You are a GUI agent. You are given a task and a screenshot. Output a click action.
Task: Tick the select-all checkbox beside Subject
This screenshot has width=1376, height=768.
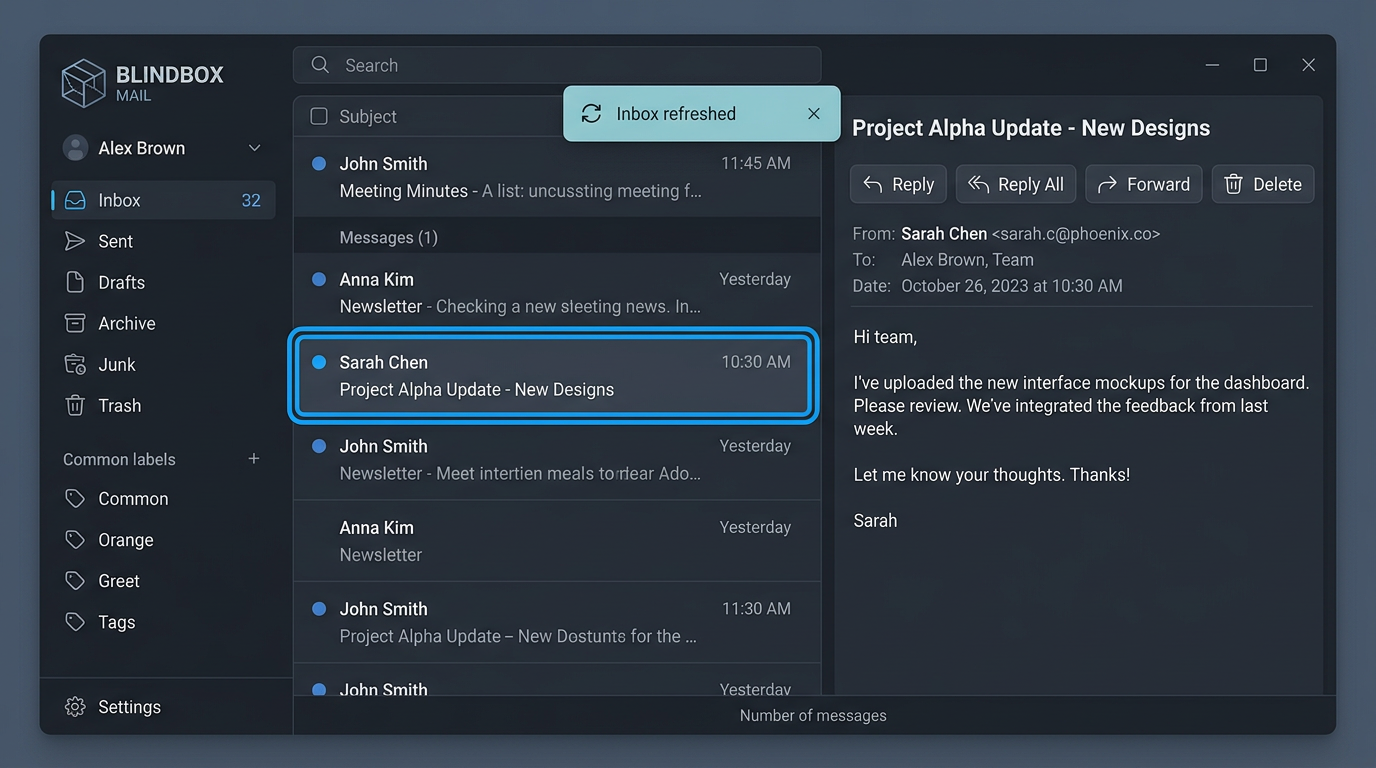[319, 117]
